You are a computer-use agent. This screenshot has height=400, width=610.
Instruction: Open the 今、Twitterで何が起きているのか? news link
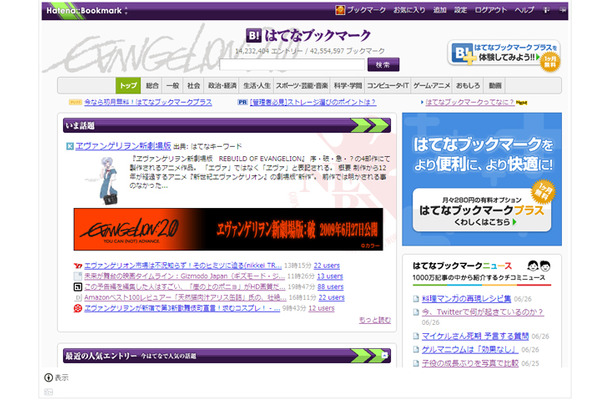482,312
